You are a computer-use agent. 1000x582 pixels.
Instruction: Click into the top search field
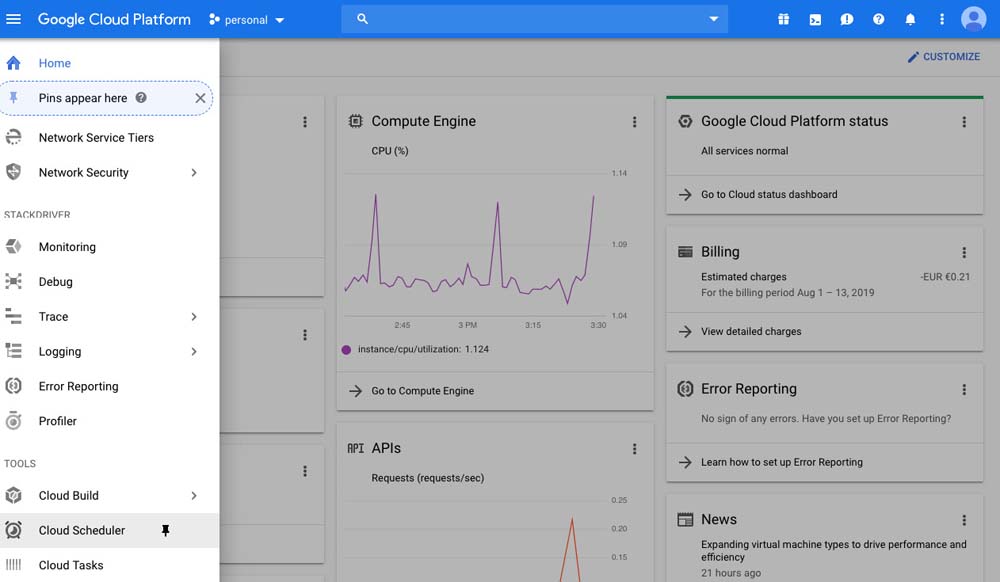530,19
